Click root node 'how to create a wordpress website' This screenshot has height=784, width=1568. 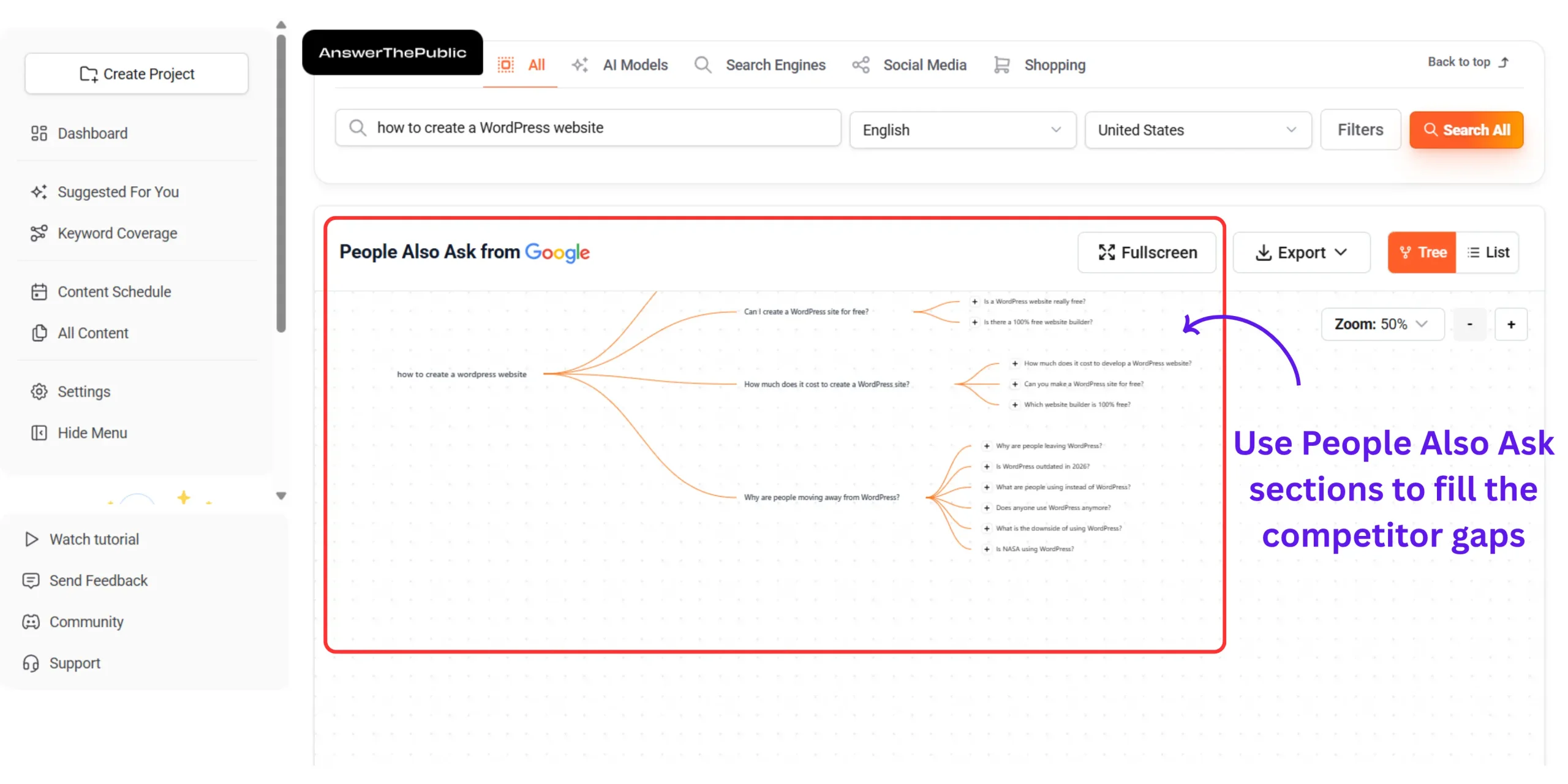point(462,374)
